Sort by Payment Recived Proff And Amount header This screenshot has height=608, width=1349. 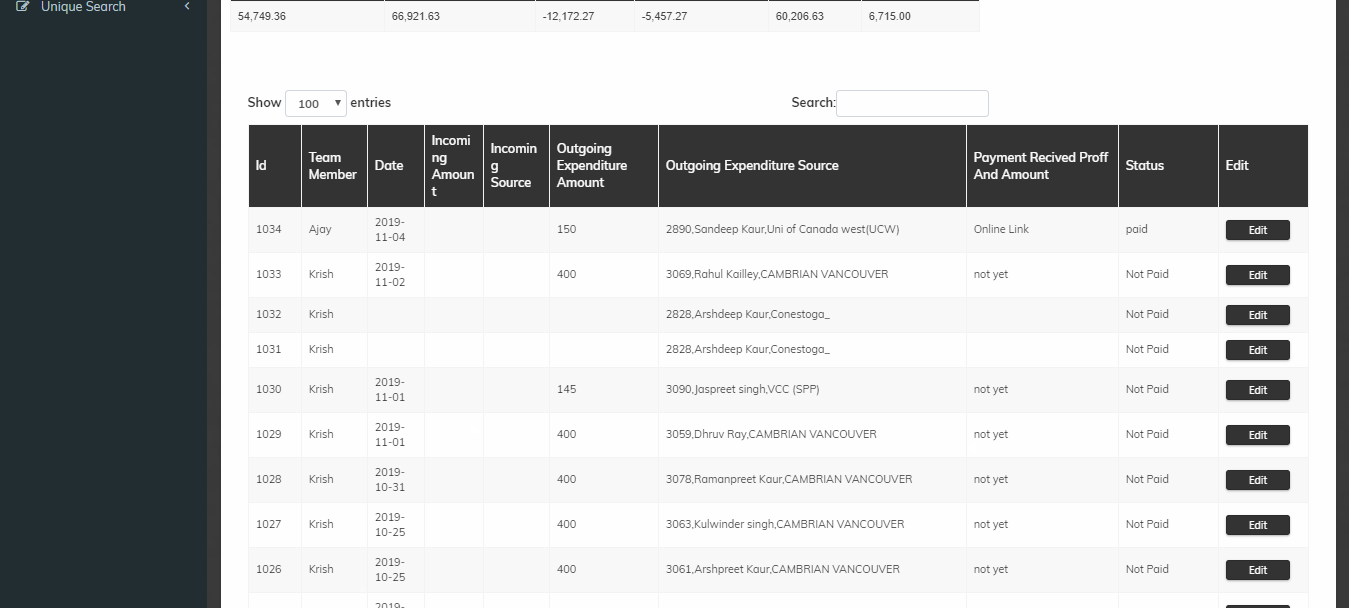click(1042, 166)
